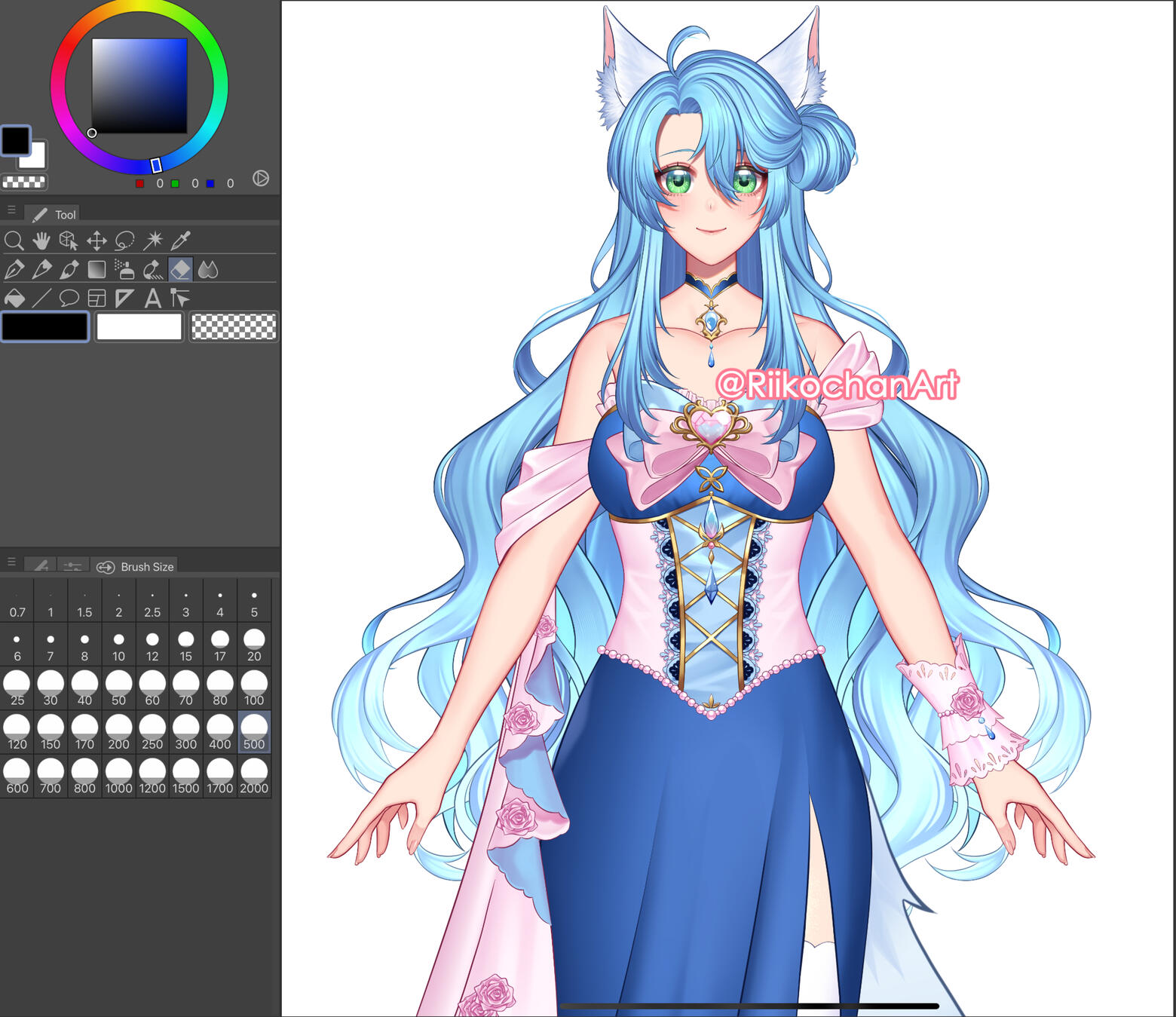Choose the Airbrush spray tool
The width and height of the screenshot is (1176, 1017).
124,269
